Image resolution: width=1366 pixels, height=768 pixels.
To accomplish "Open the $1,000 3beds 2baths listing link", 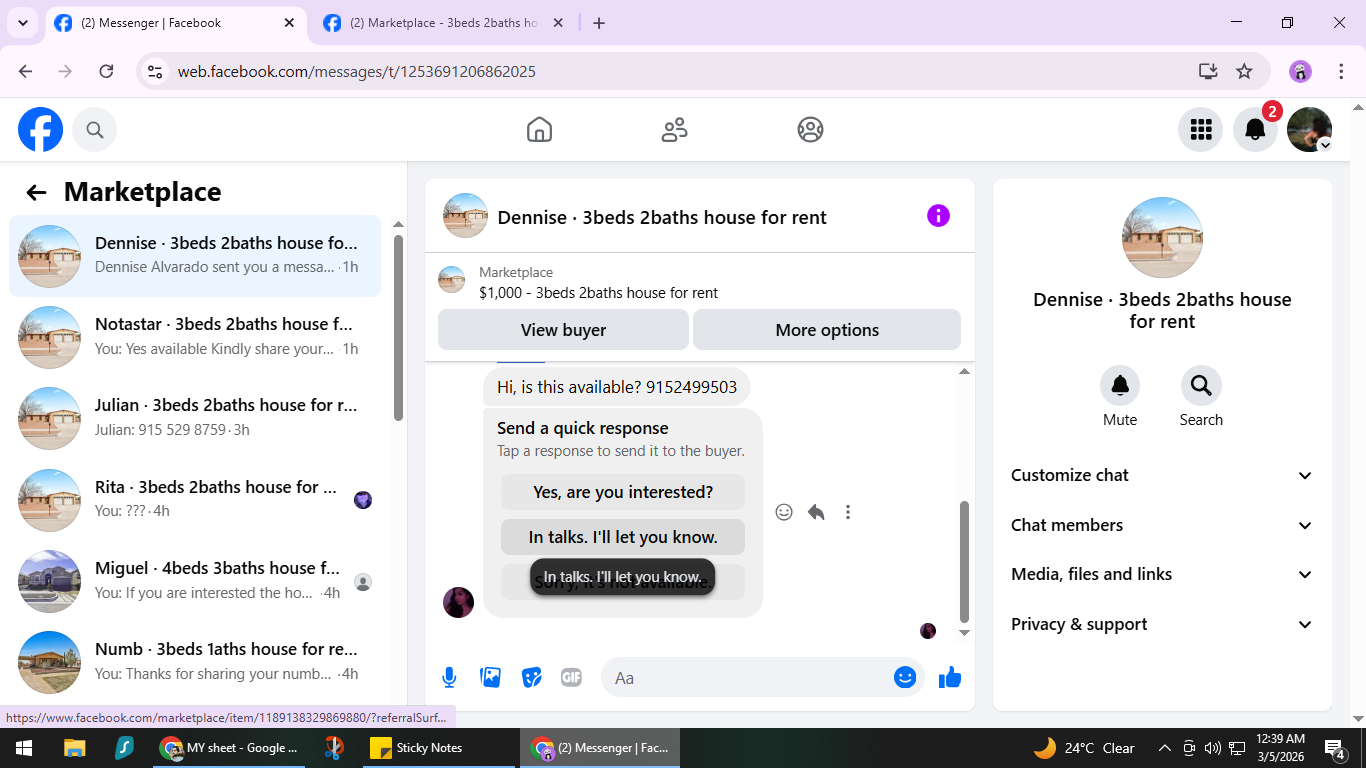I will tap(598, 293).
